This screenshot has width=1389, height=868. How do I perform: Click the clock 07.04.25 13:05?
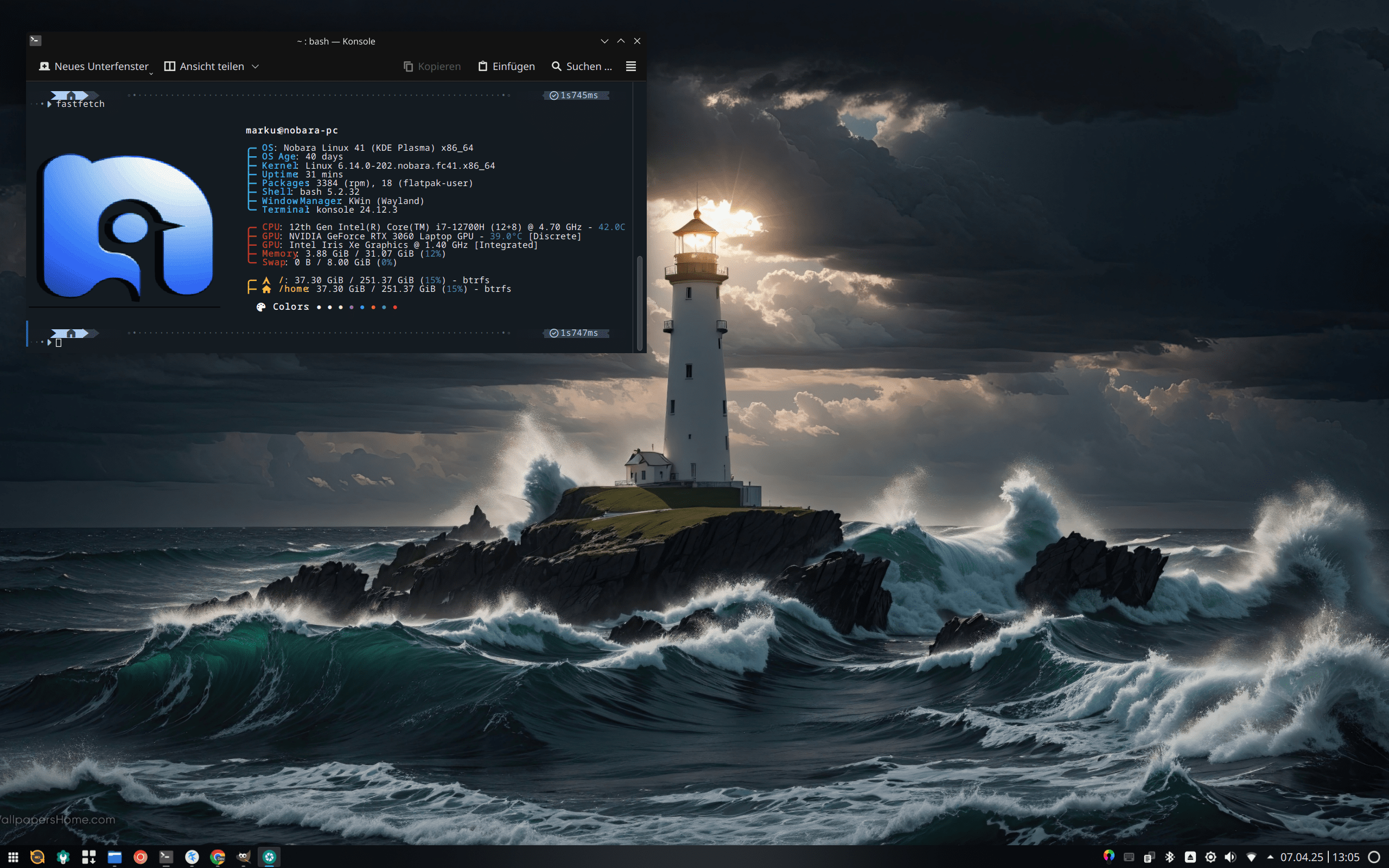(1320, 857)
